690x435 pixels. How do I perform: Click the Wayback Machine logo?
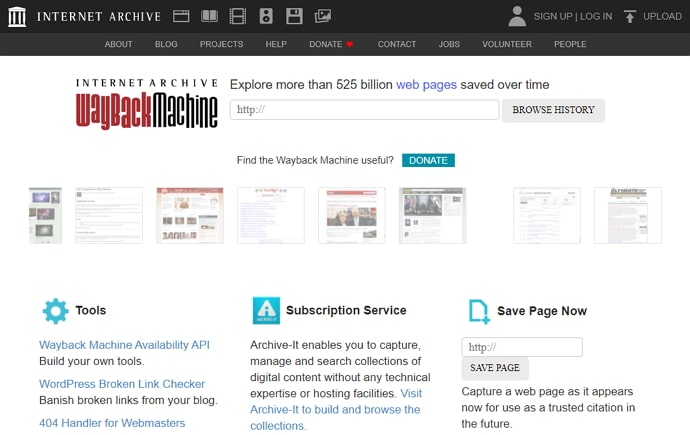(x=147, y=104)
